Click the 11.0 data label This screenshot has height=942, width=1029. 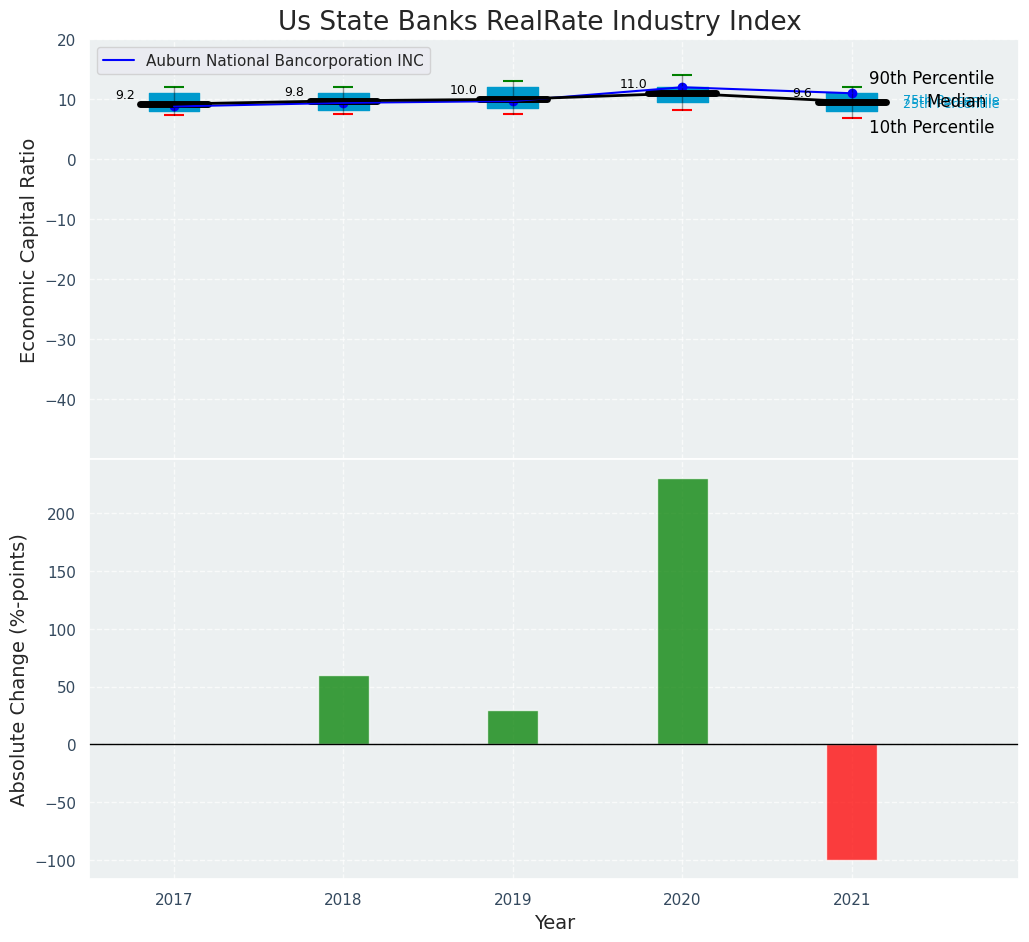633,84
